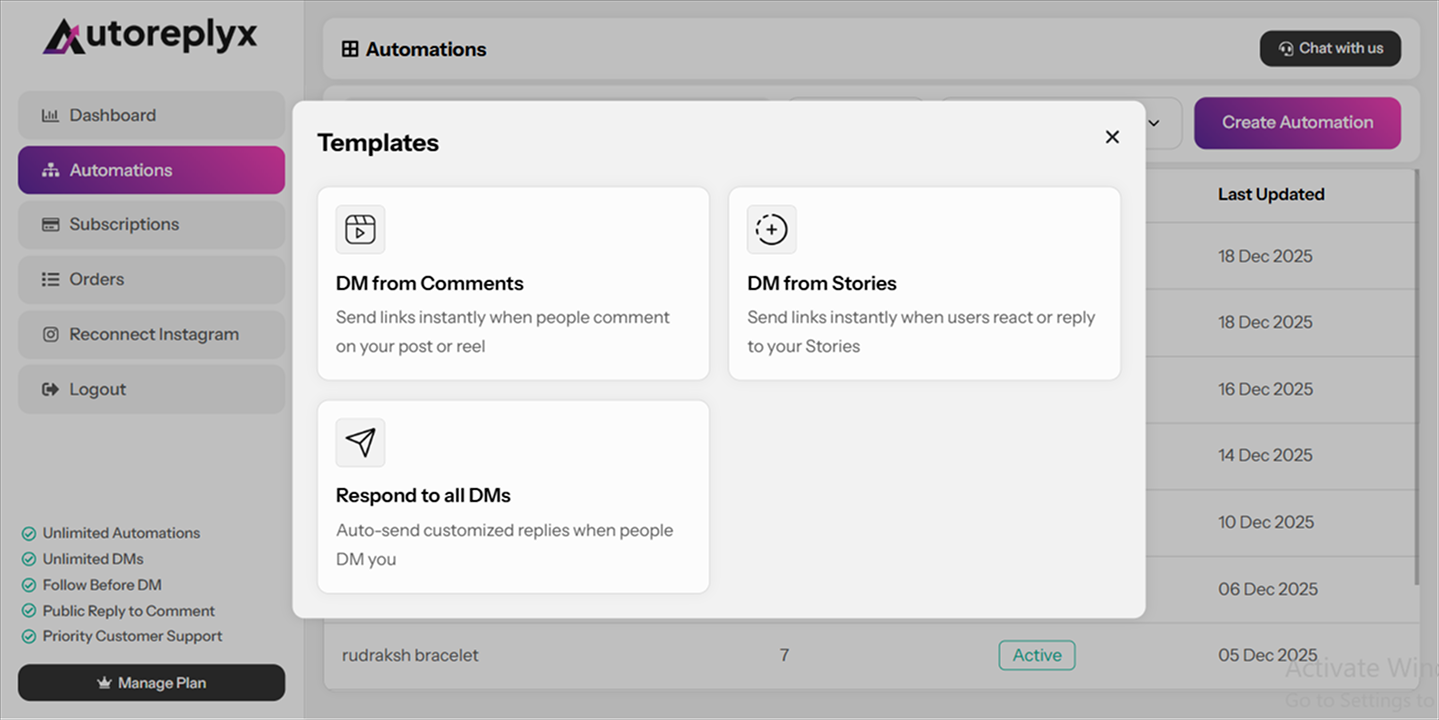
Task: Open Chat with us support
Action: (1330, 48)
